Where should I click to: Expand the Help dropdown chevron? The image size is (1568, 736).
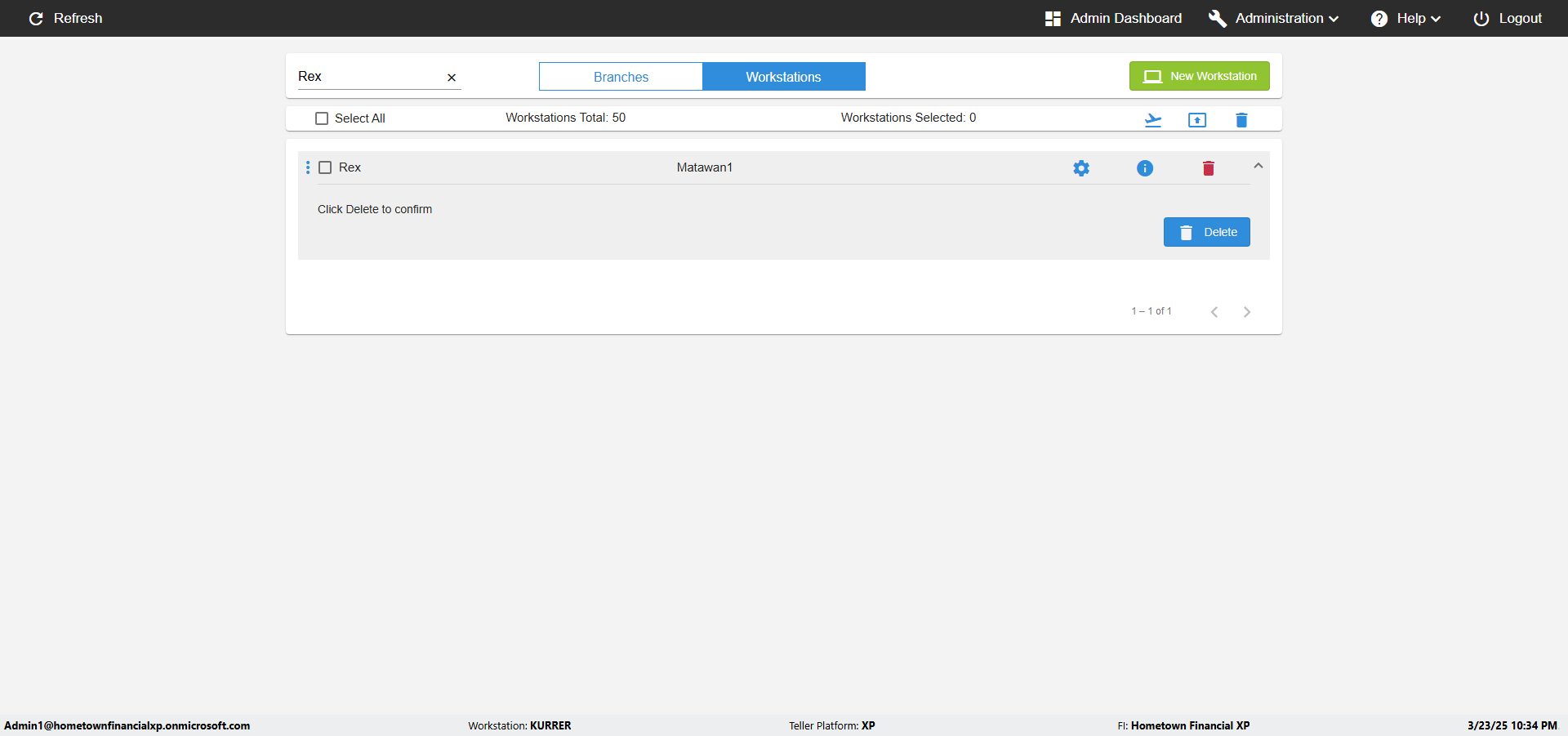[1436, 19]
